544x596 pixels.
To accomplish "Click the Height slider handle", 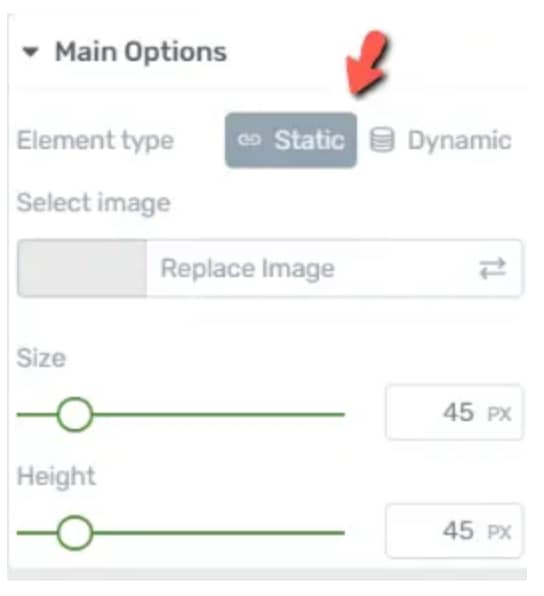I will coord(75,533).
